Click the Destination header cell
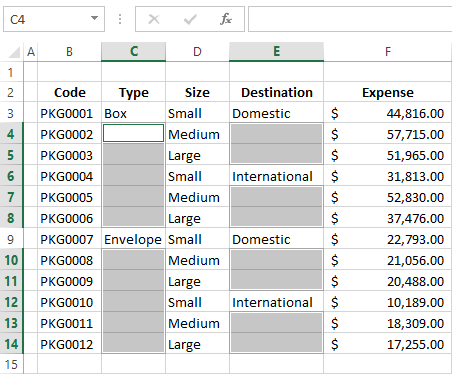The image size is (452, 374). click(276, 92)
